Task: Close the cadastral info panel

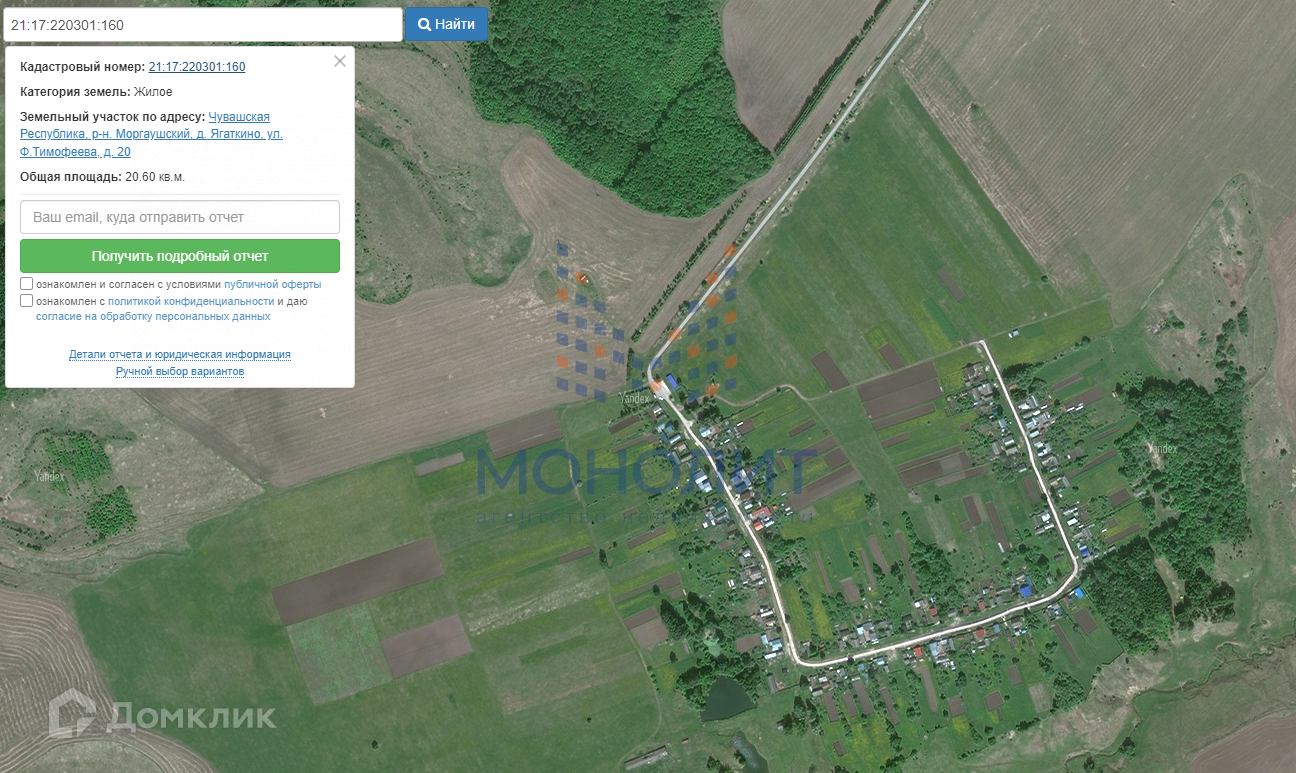Action: [x=340, y=61]
